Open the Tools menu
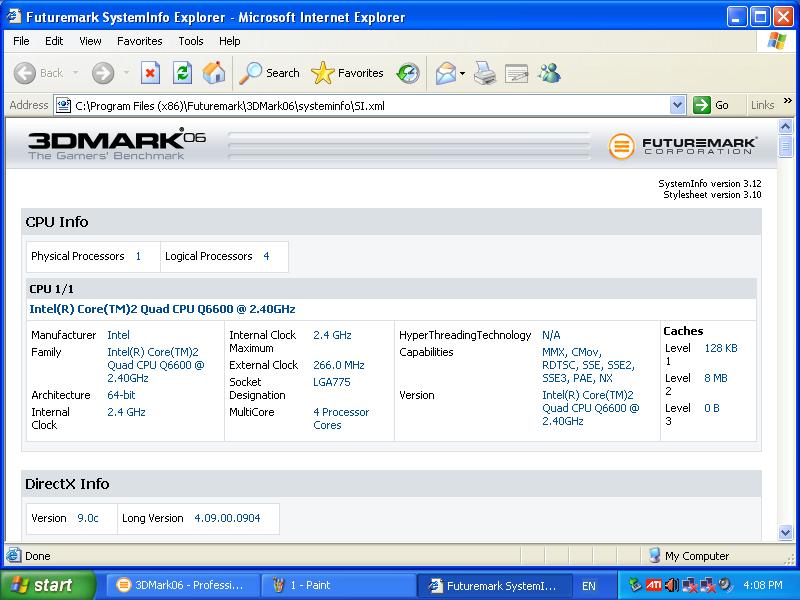The image size is (800, 600). click(191, 41)
